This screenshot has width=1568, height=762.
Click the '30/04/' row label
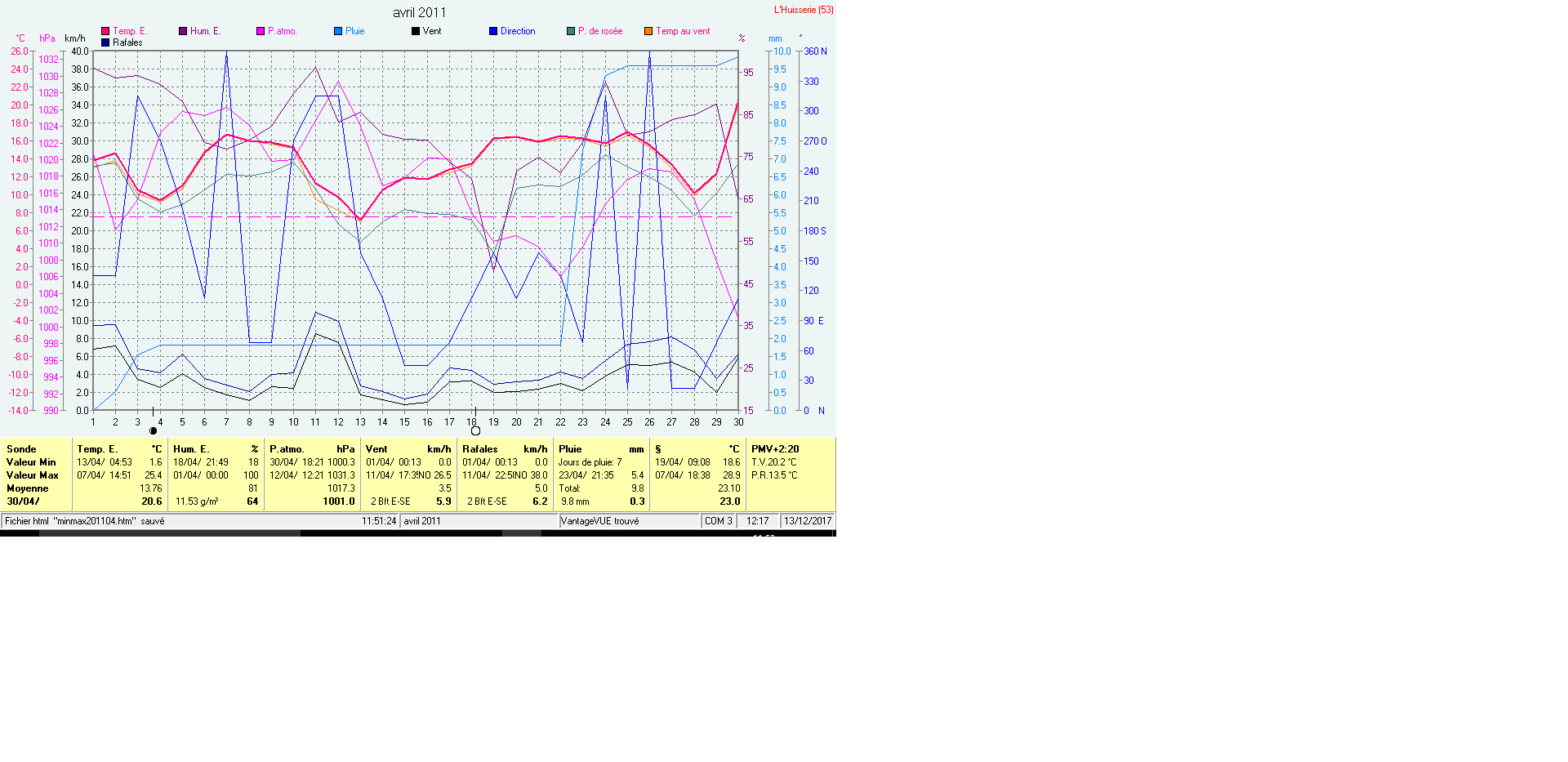tap(23, 501)
